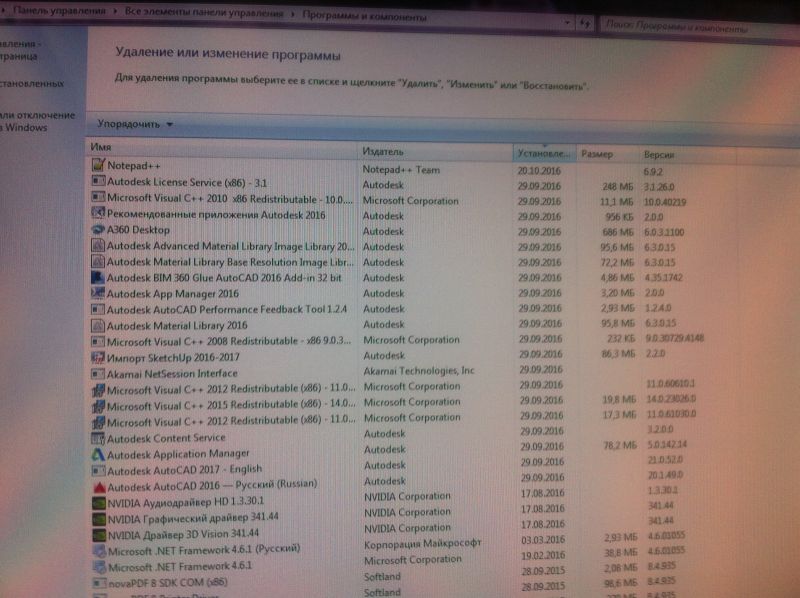The image size is (800, 598).
Task: Click the 10.0.40219 version cell
Action: (x=665, y=202)
